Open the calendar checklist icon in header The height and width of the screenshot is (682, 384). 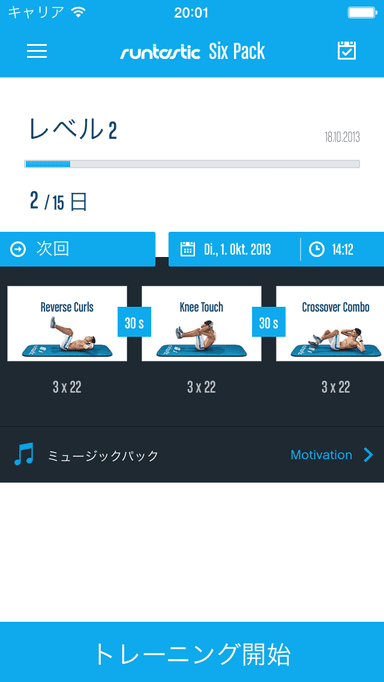click(347, 51)
